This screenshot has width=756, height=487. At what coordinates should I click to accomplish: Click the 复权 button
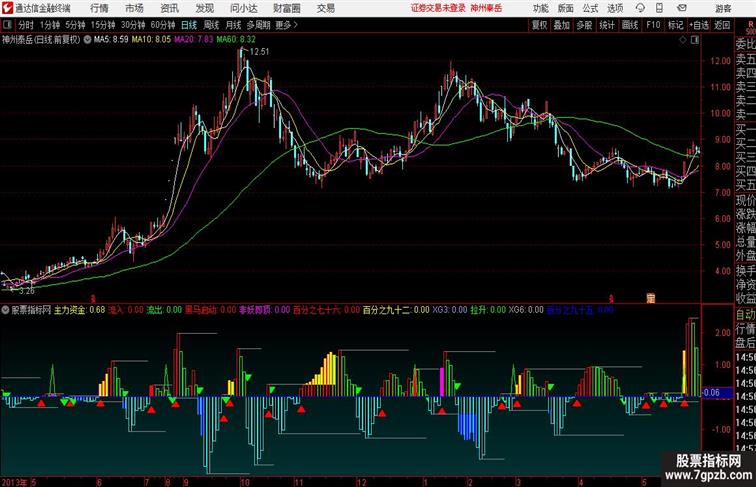tap(539, 25)
